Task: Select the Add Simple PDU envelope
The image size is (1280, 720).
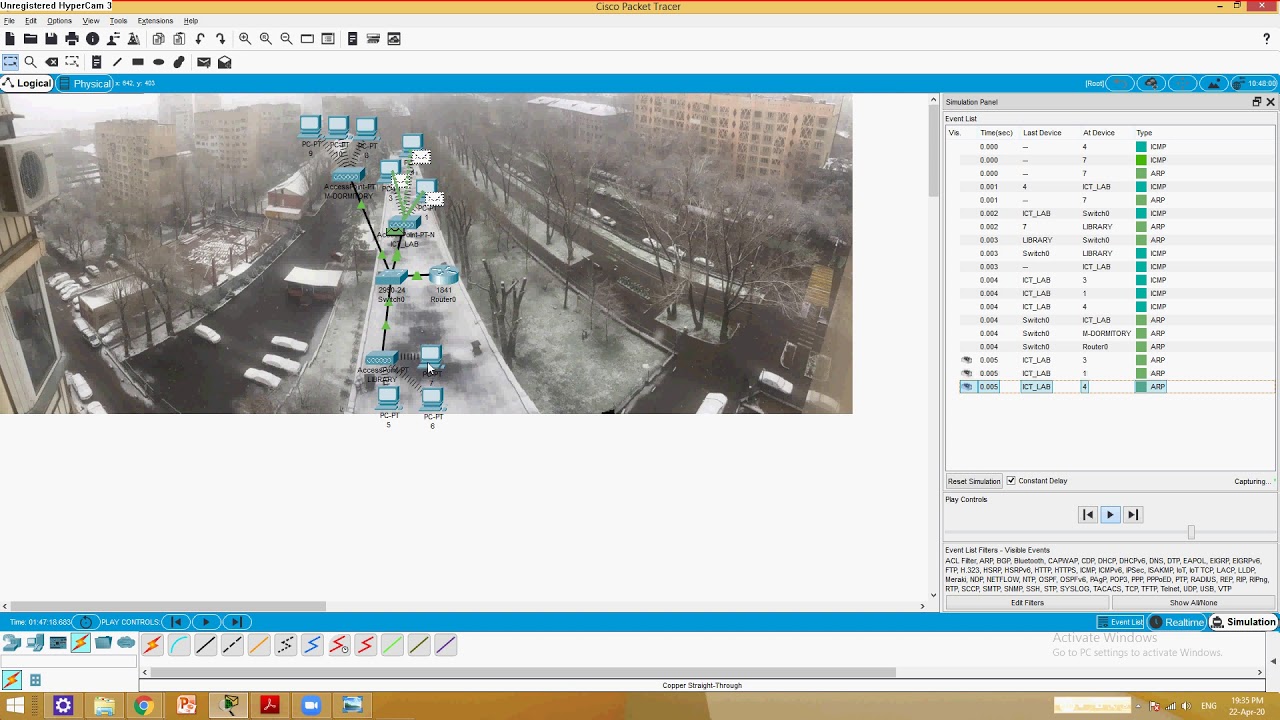Action: coord(204,62)
